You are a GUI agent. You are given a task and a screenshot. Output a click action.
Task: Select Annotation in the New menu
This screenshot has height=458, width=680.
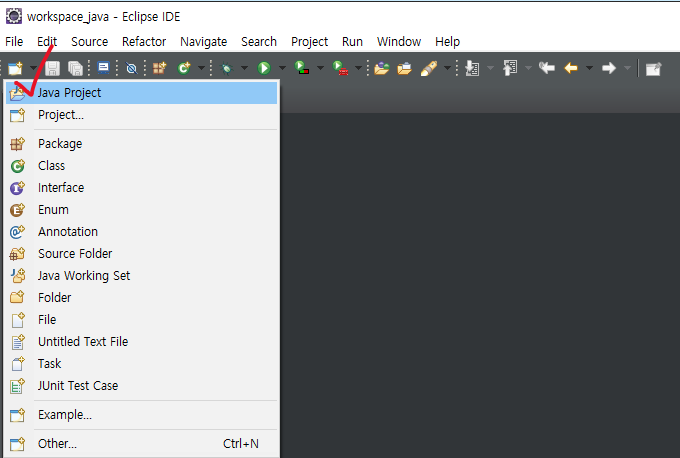(141, 232)
